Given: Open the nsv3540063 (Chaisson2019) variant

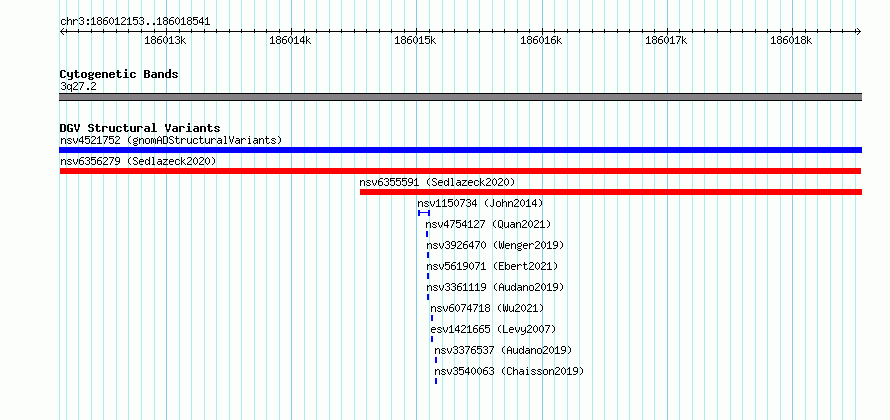Looking at the screenshot, I should (x=509, y=371).
